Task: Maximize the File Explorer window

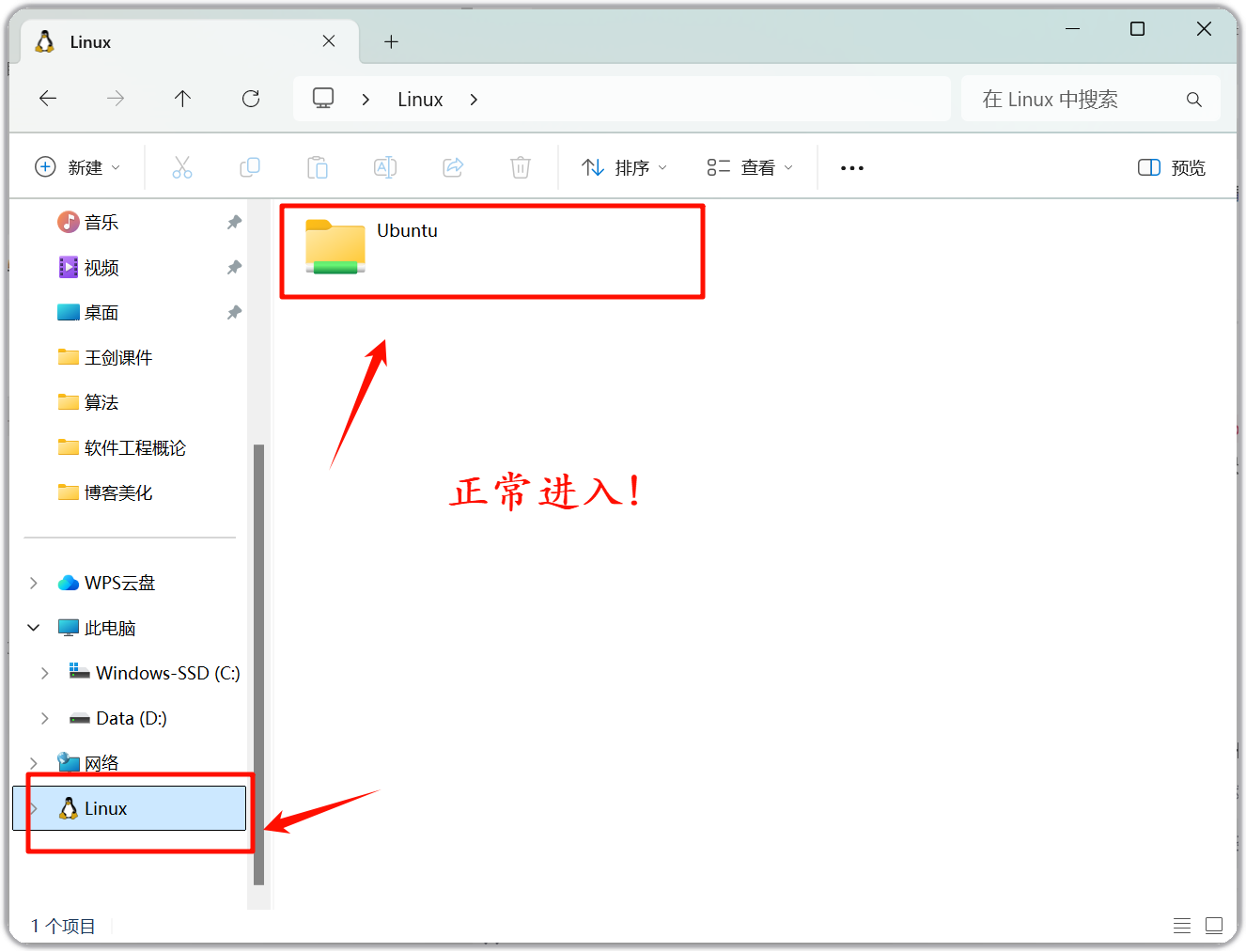Action: coord(1137,29)
